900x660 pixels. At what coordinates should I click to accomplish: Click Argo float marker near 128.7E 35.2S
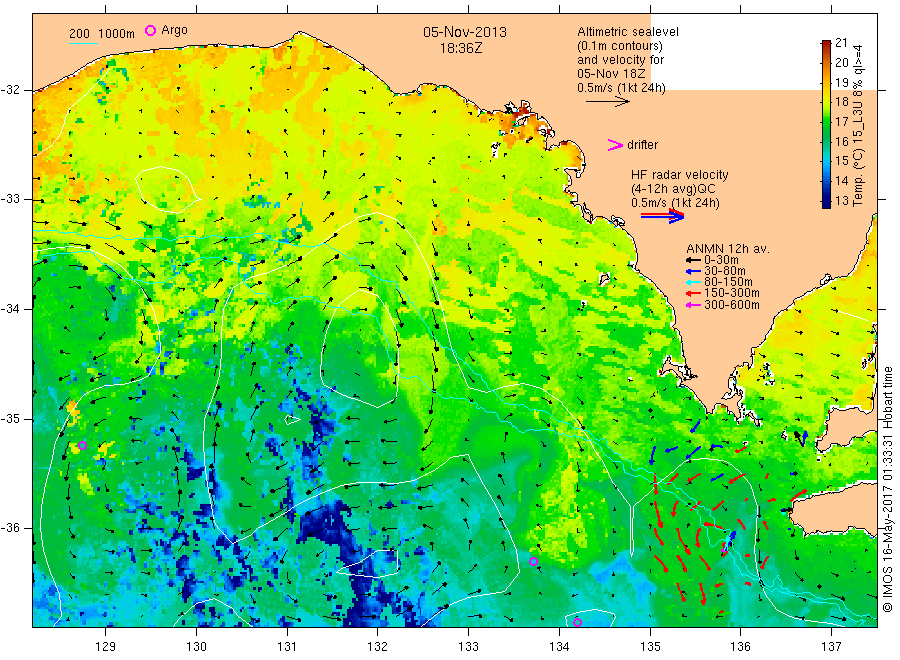(82, 445)
